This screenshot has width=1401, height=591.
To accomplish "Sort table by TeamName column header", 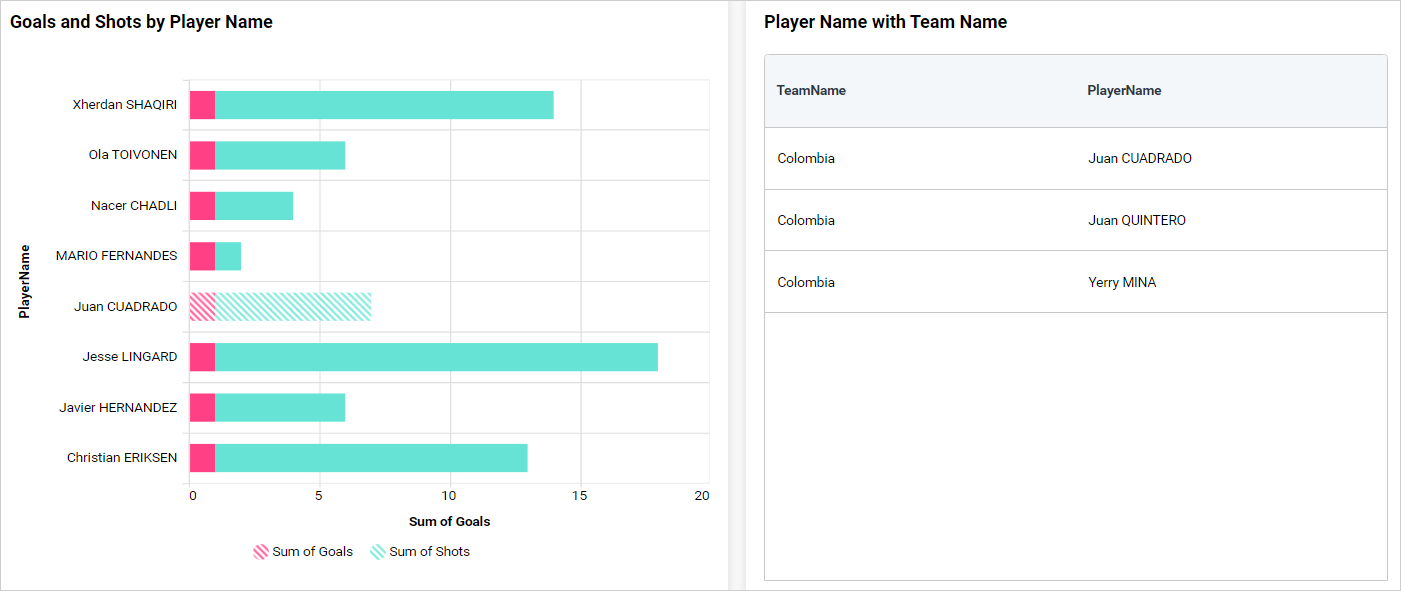I will pos(811,91).
